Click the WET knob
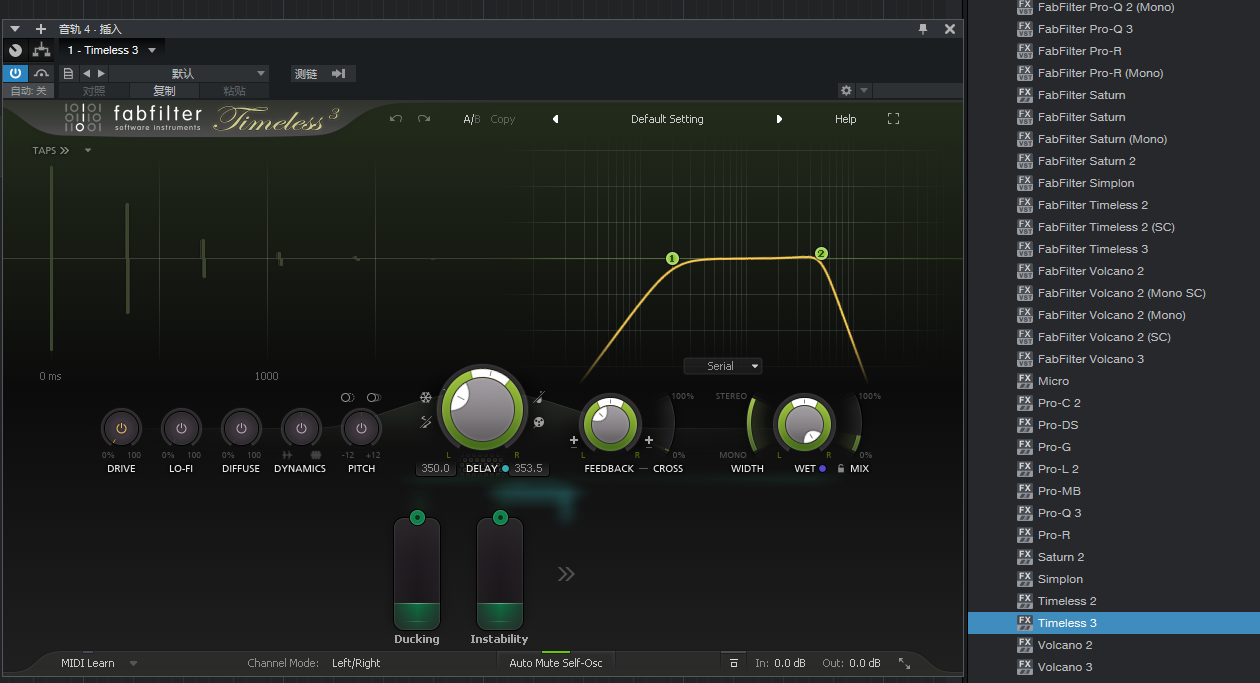The image size is (1260, 683). click(805, 424)
